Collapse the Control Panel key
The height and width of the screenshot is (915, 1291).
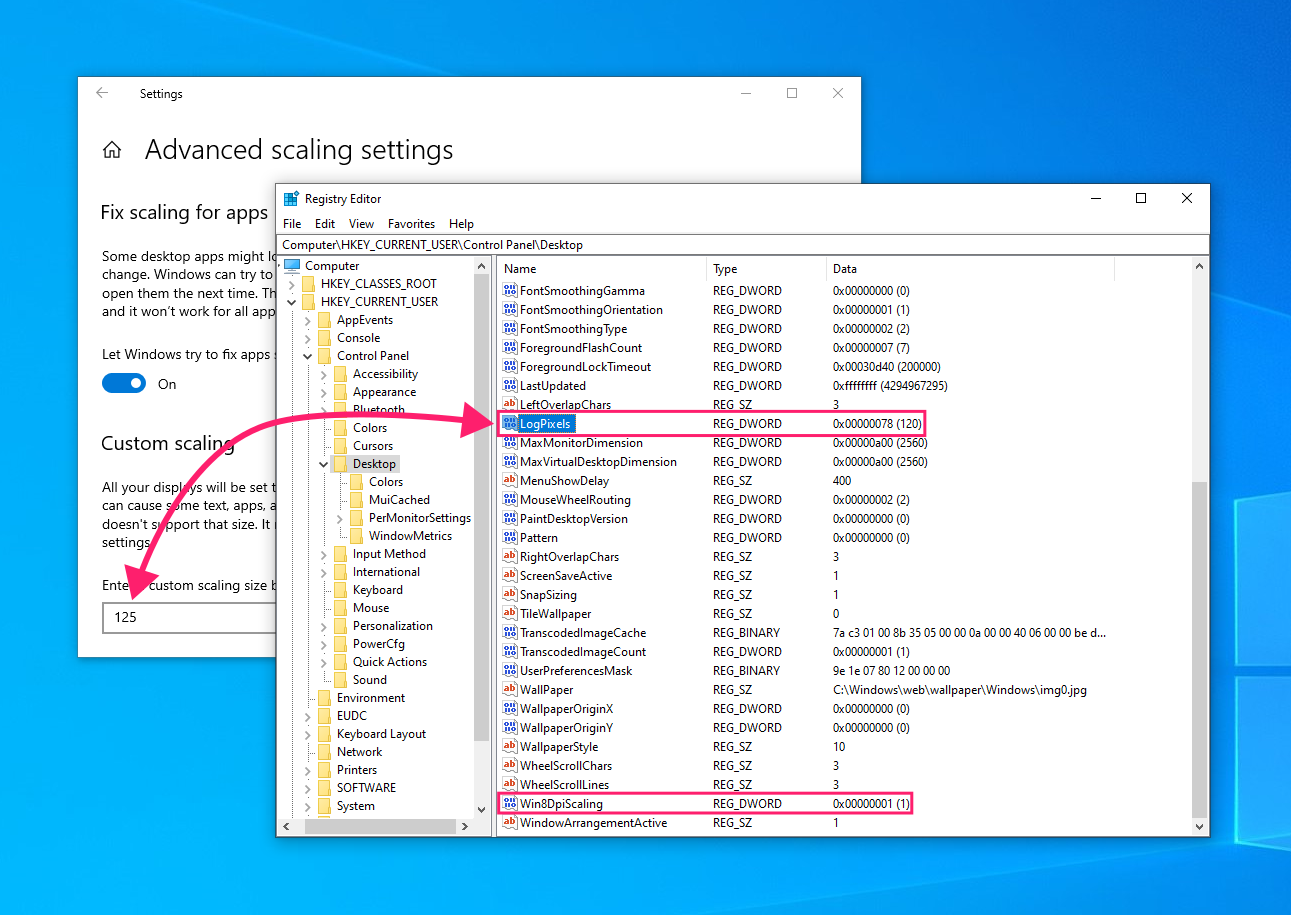coord(307,356)
